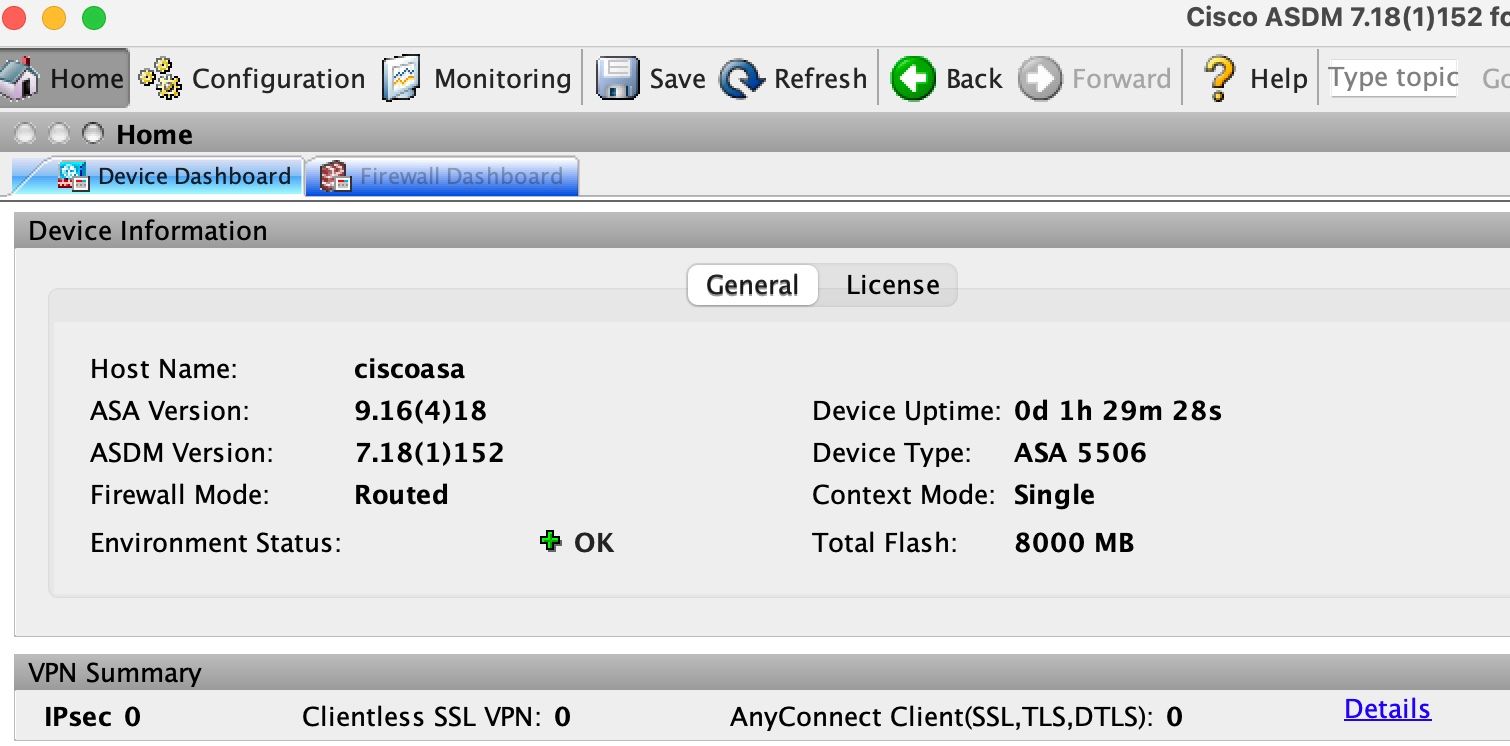
Task: Click the Firewall Dashboard tab icon
Action: [x=335, y=177]
